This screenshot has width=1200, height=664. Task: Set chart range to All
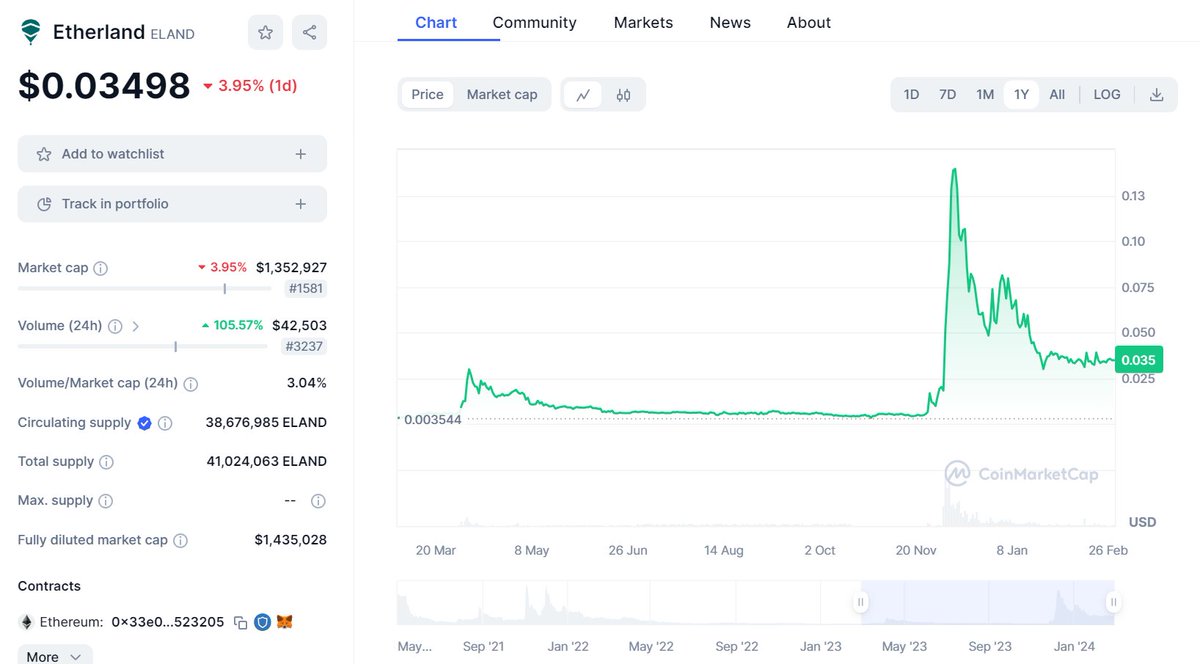click(x=1057, y=95)
